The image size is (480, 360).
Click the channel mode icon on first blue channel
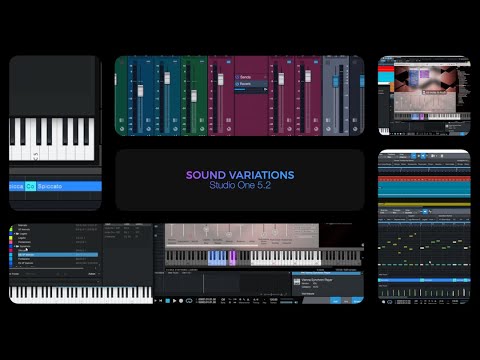[149, 120]
